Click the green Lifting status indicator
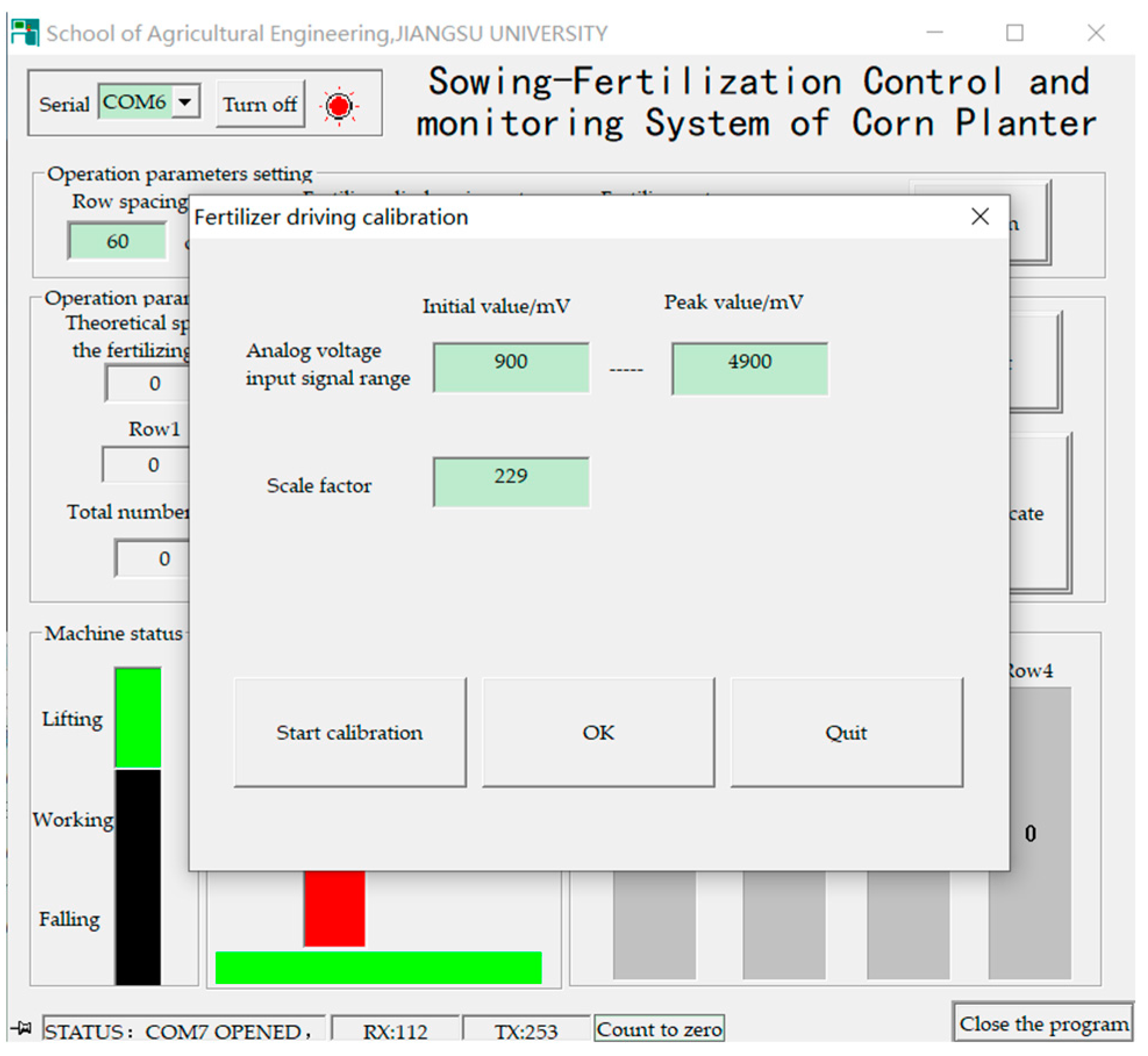This screenshot has height=1056, width=1148. pos(138,717)
